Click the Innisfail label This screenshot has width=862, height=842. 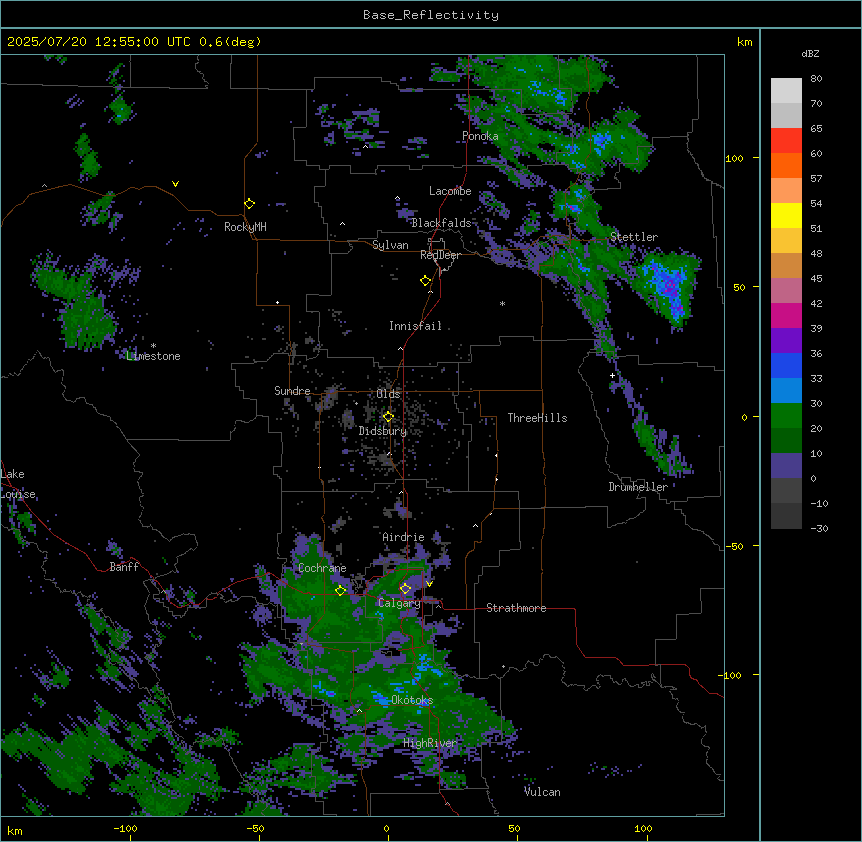(x=415, y=326)
